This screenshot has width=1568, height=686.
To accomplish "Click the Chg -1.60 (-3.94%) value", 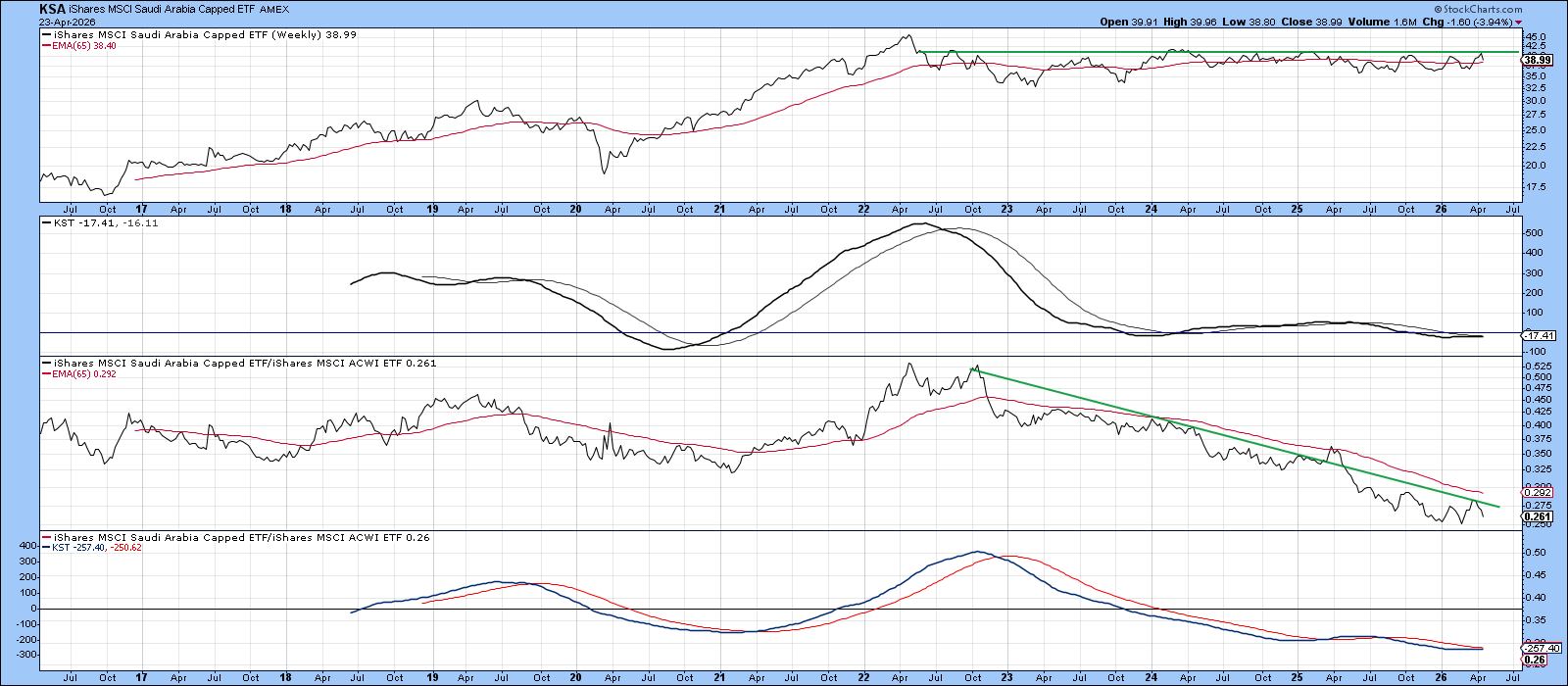I will (1467, 22).
